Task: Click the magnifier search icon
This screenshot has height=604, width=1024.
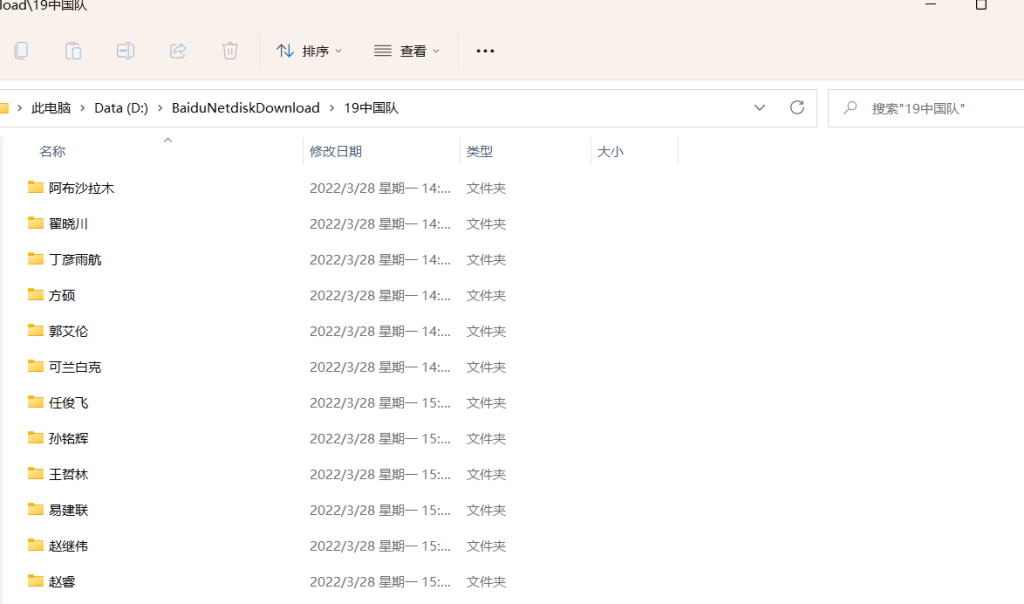Action: click(850, 108)
